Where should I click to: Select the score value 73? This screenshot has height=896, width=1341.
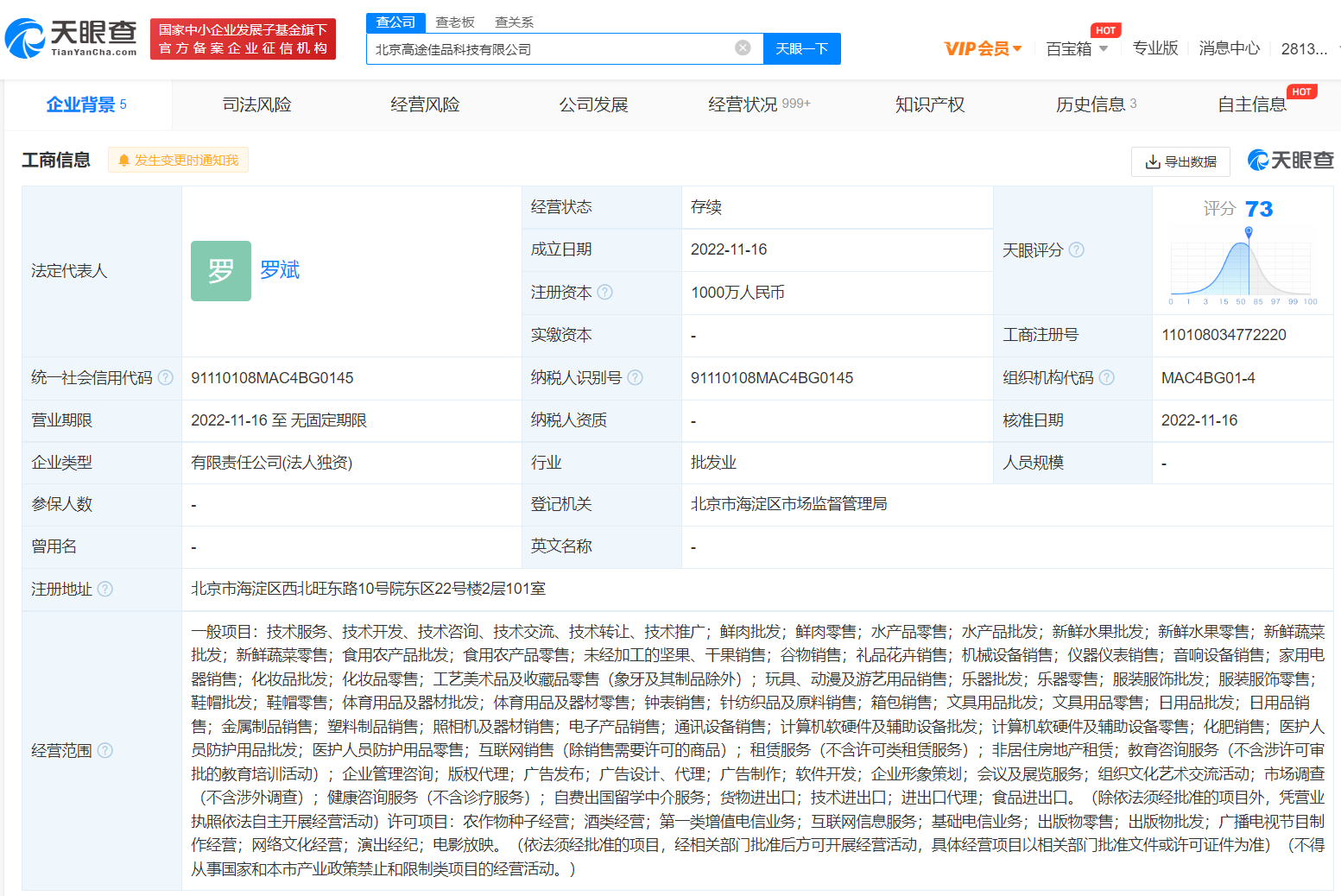[x=1259, y=209]
